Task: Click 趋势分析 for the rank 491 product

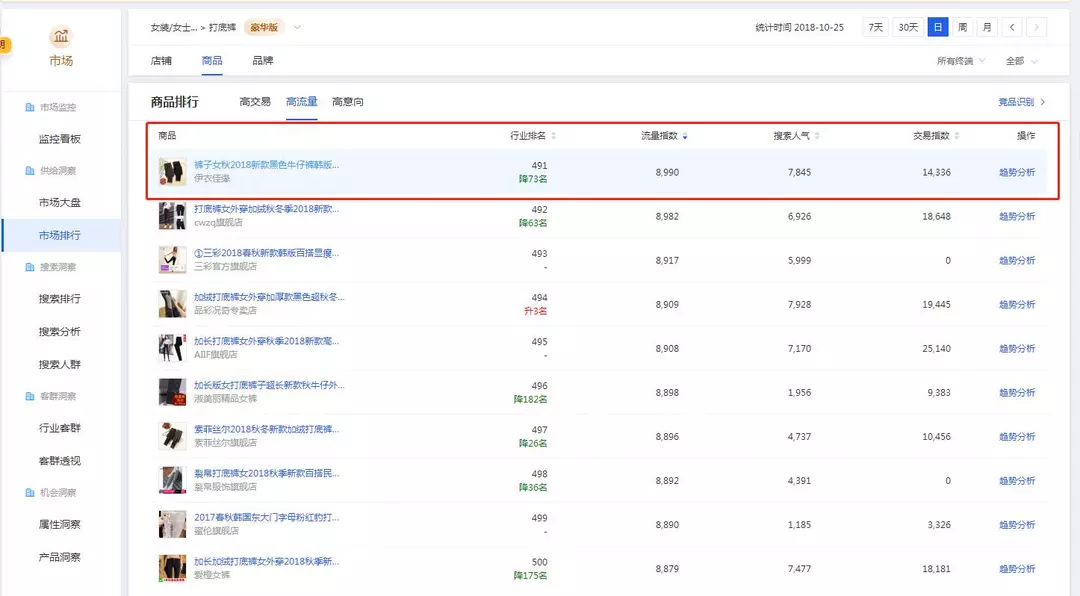Action: click(1017, 172)
